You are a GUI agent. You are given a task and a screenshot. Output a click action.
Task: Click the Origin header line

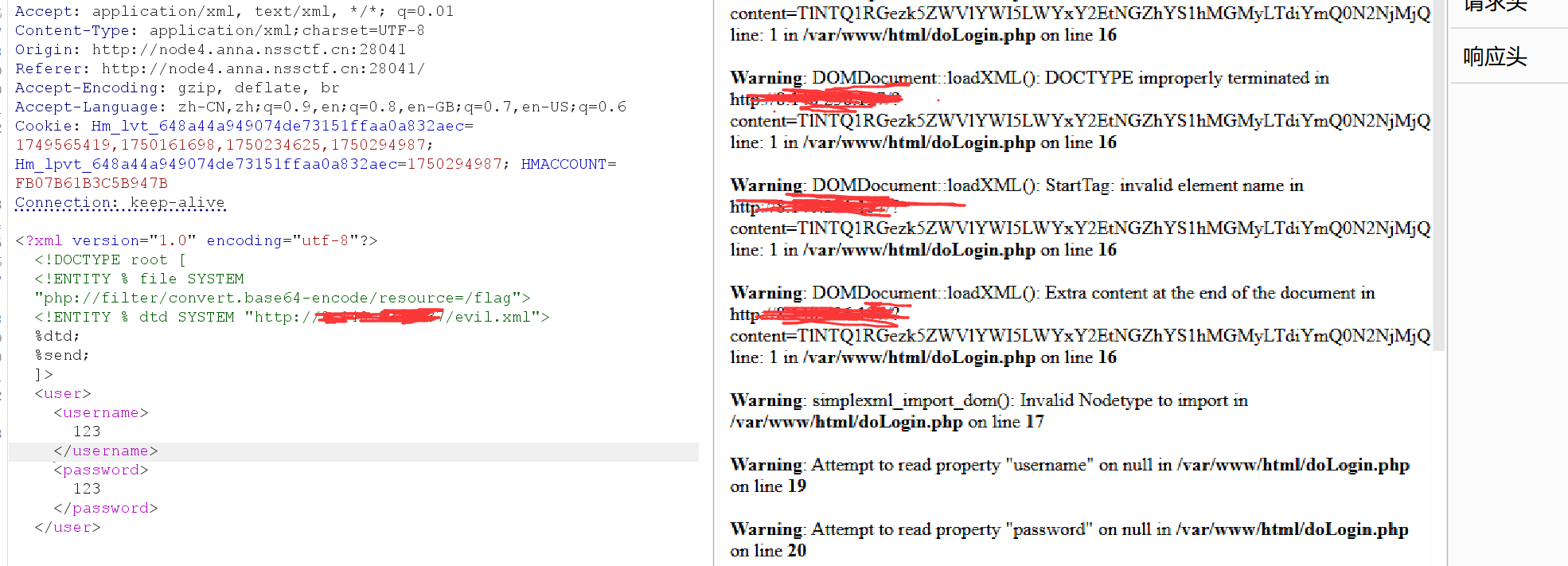coord(211,49)
